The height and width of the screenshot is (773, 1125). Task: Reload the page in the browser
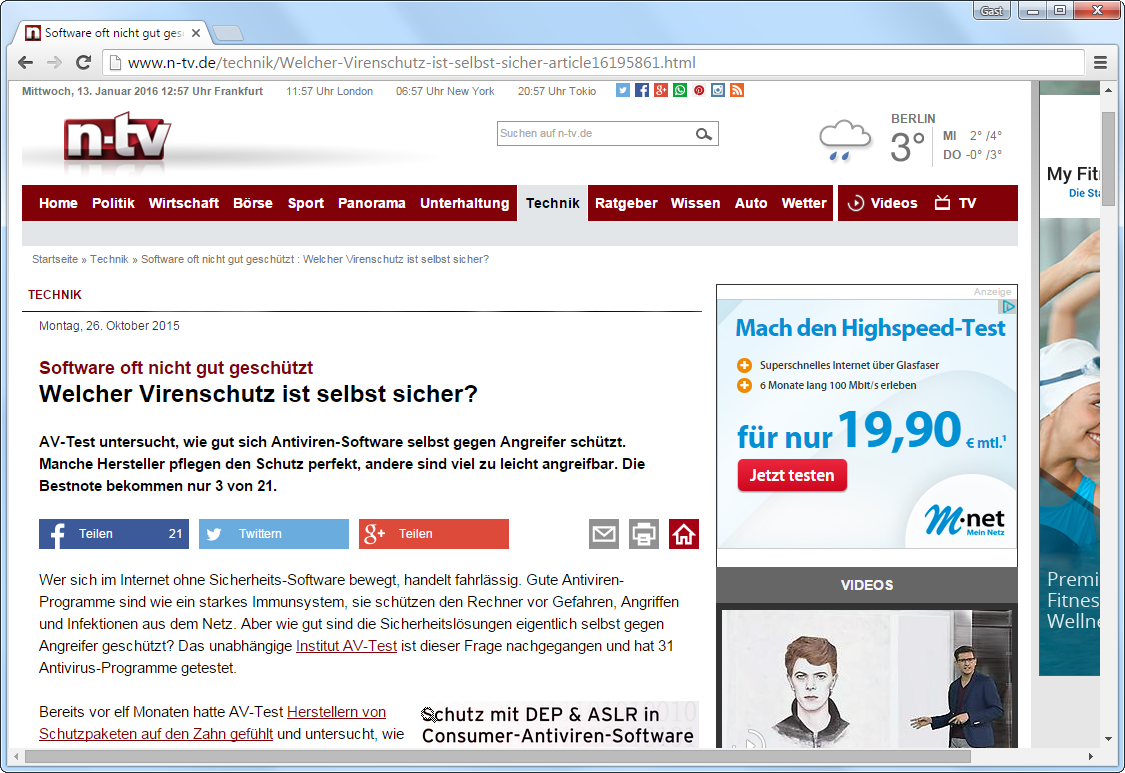(84, 62)
